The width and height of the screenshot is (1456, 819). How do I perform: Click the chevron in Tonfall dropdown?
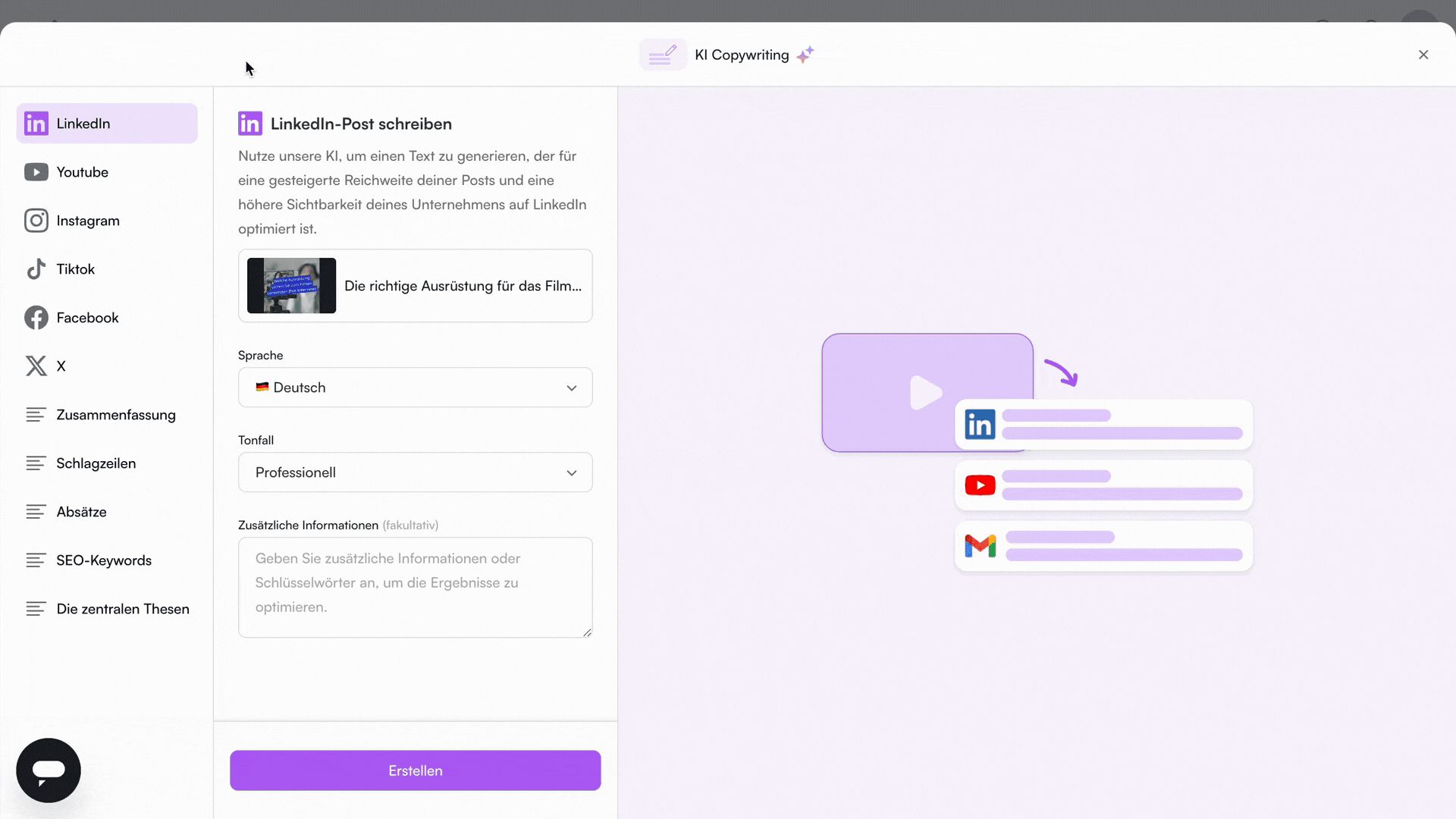coord(572,472)
